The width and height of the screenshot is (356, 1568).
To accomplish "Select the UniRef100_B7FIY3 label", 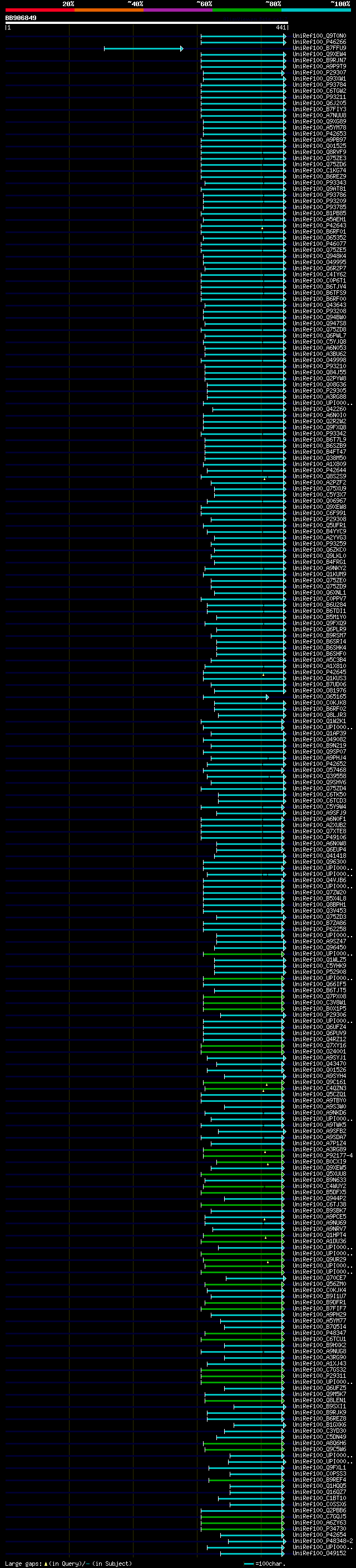I will pos(319,109).
